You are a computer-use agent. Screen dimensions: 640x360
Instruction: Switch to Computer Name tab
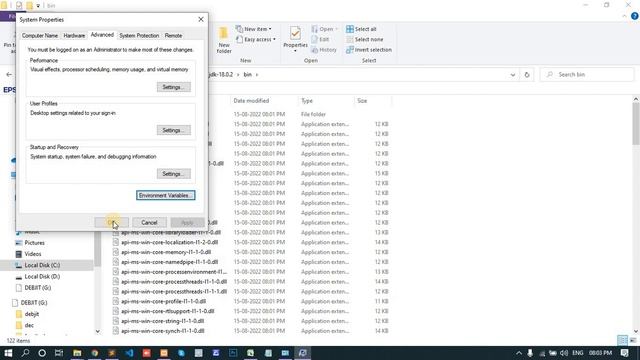[x=40, y=36]
